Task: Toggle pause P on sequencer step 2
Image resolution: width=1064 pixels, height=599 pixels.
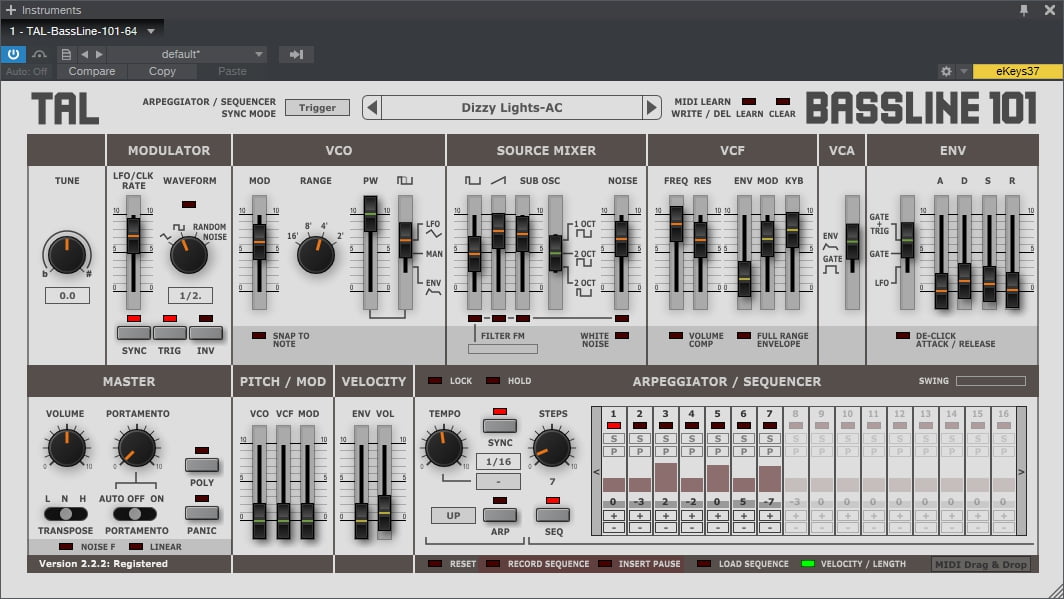Action: (639, 451)
